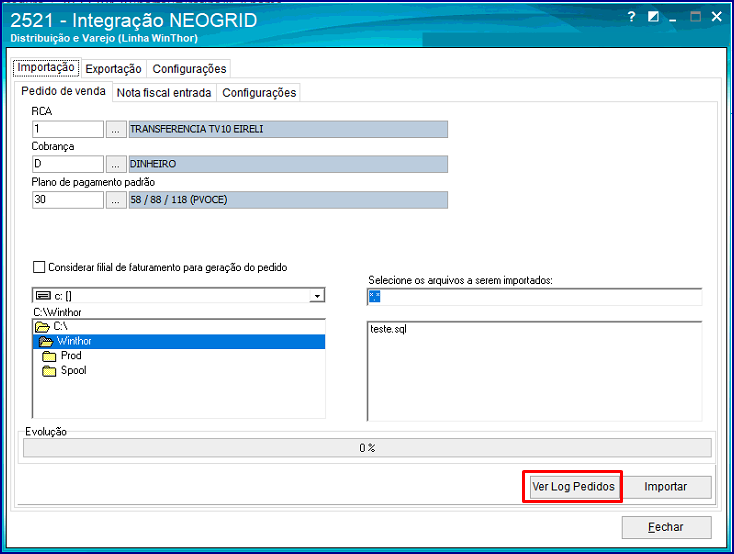
Task: Select the Pedido de venda sub-tab
Action: [63, 91]
